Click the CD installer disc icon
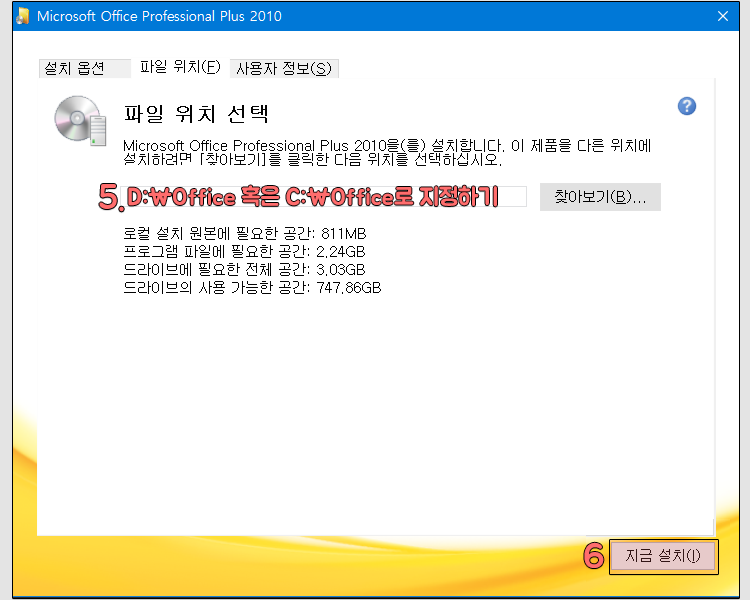Viewport: 750px width, 600px height. pyautogui.click(x=80, y=121)
